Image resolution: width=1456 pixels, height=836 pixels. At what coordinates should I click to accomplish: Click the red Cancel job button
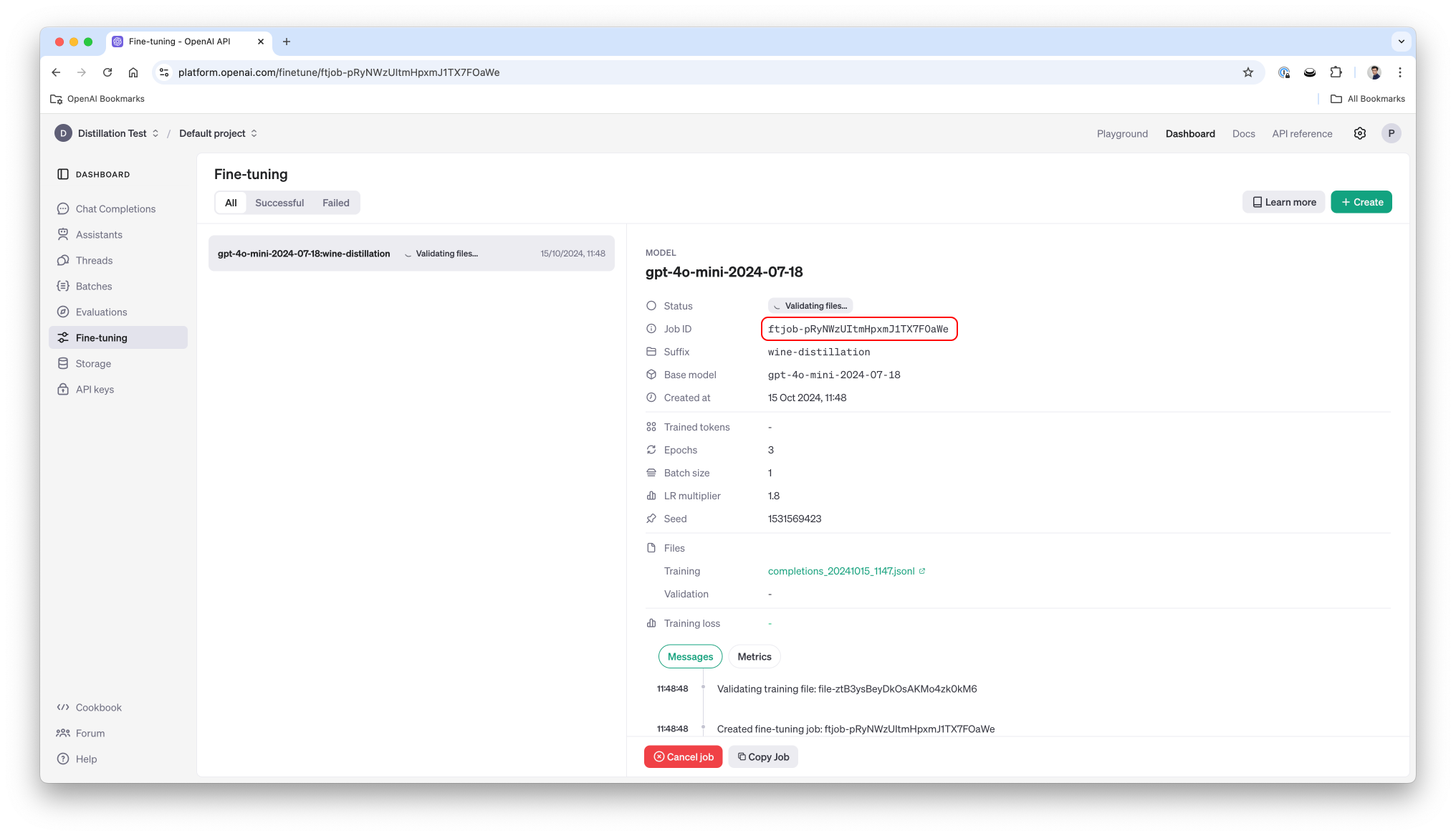(683, 756)
